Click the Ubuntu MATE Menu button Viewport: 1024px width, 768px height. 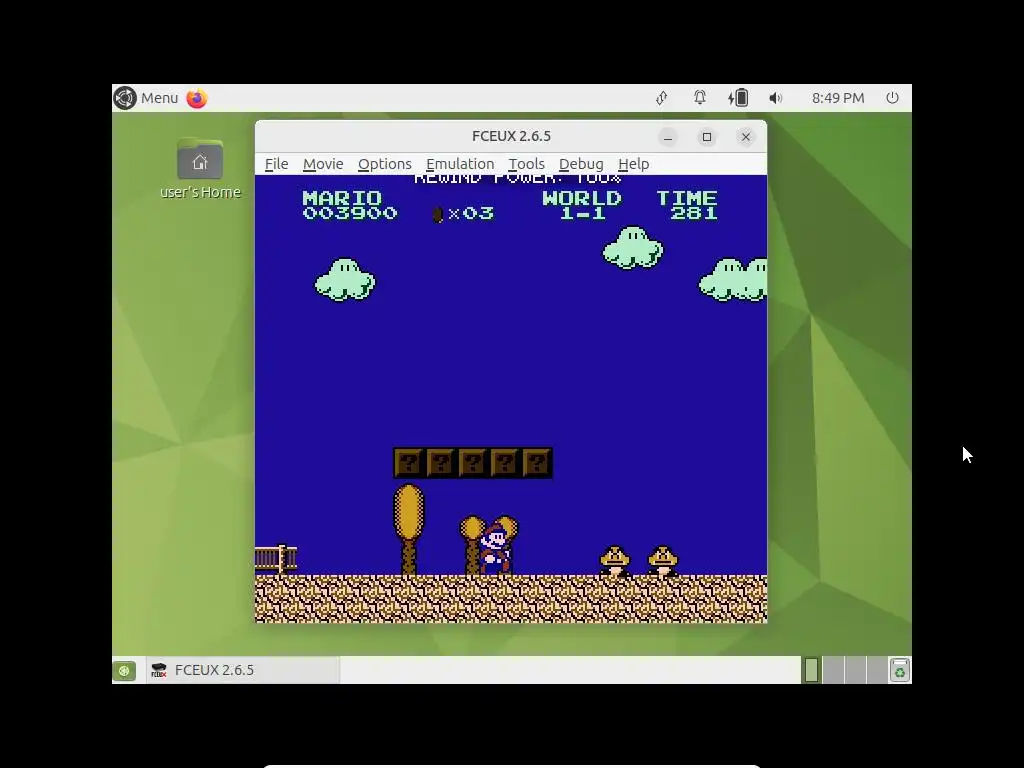coord(146,98)
